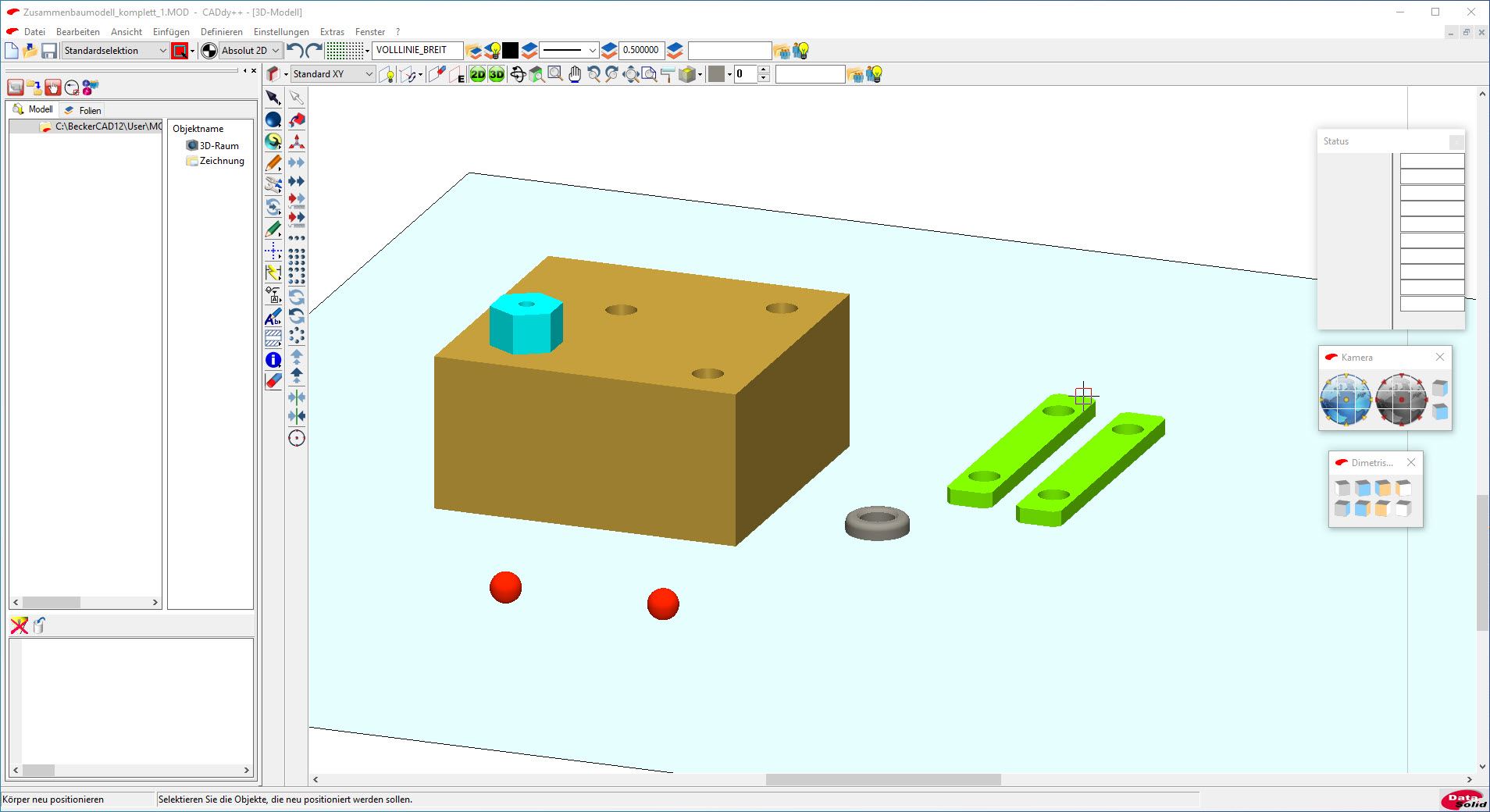Click the blue info circle tool

[273, 360]
